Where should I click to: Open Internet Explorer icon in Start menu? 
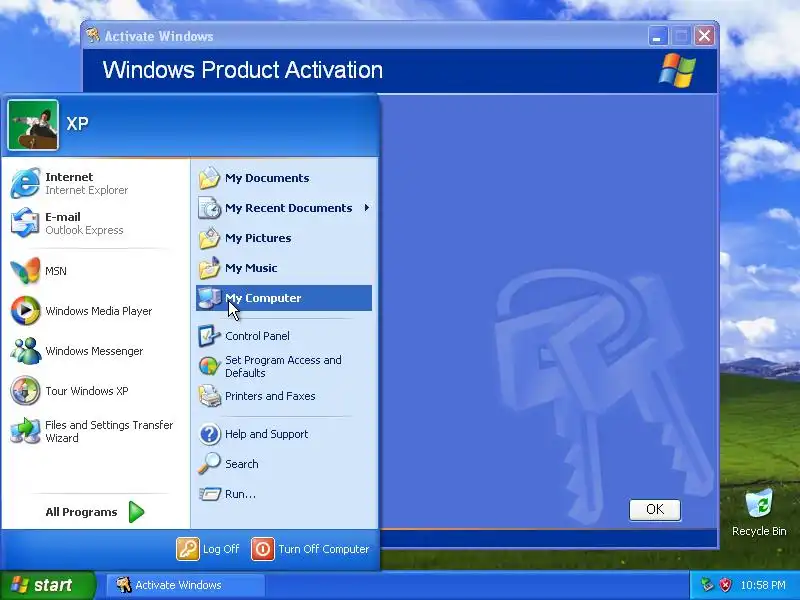click(x=25, y=183)
